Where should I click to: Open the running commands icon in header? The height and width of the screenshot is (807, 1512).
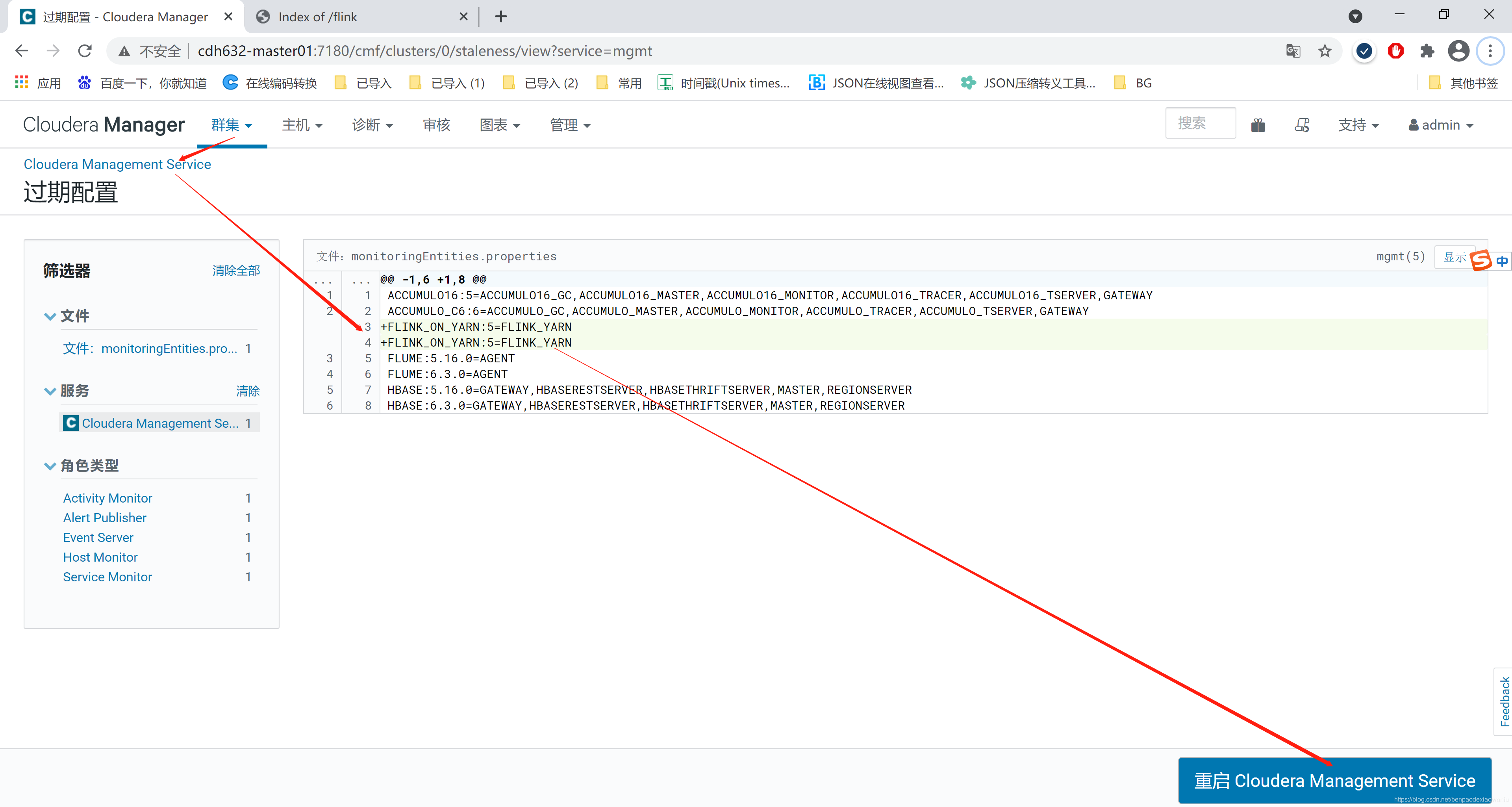tap(1302, 125)
